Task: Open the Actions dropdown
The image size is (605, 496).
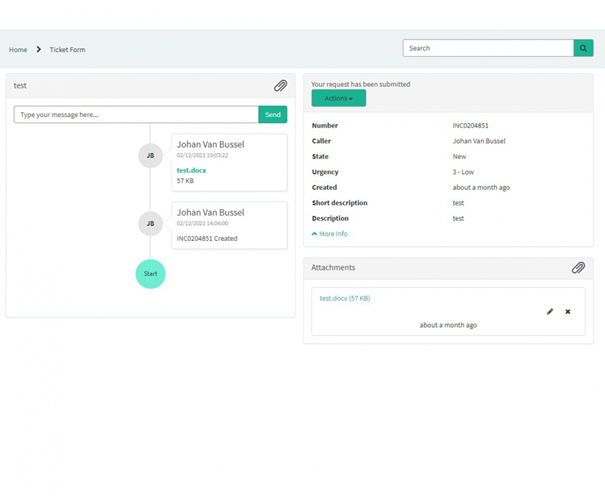Action: (338, 98)
